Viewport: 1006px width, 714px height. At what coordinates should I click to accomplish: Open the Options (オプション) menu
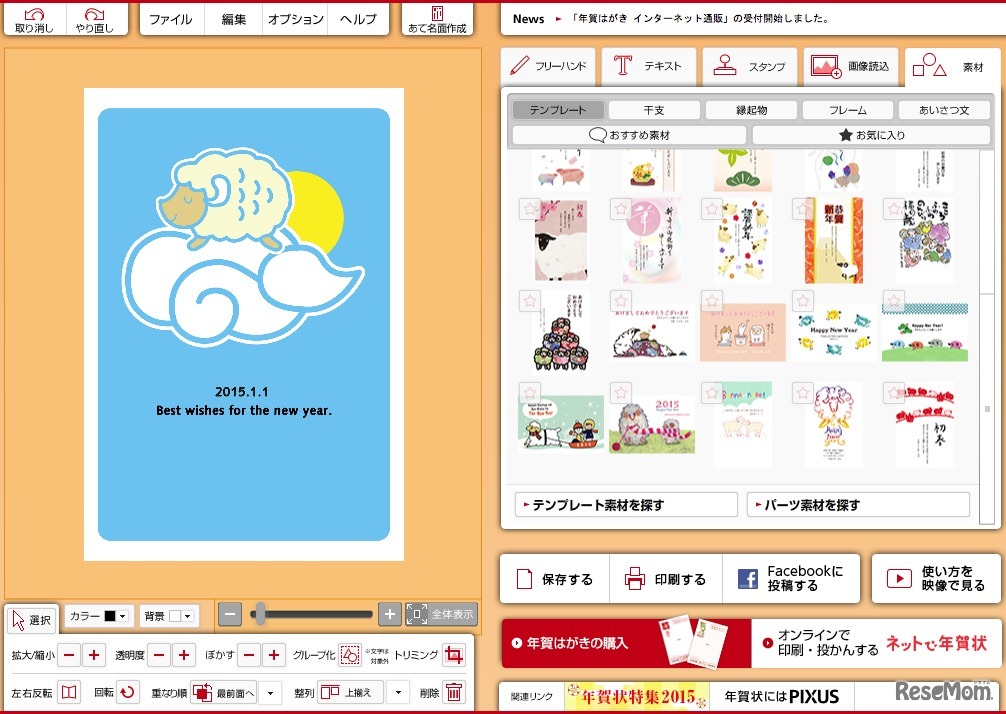[295, 20]
